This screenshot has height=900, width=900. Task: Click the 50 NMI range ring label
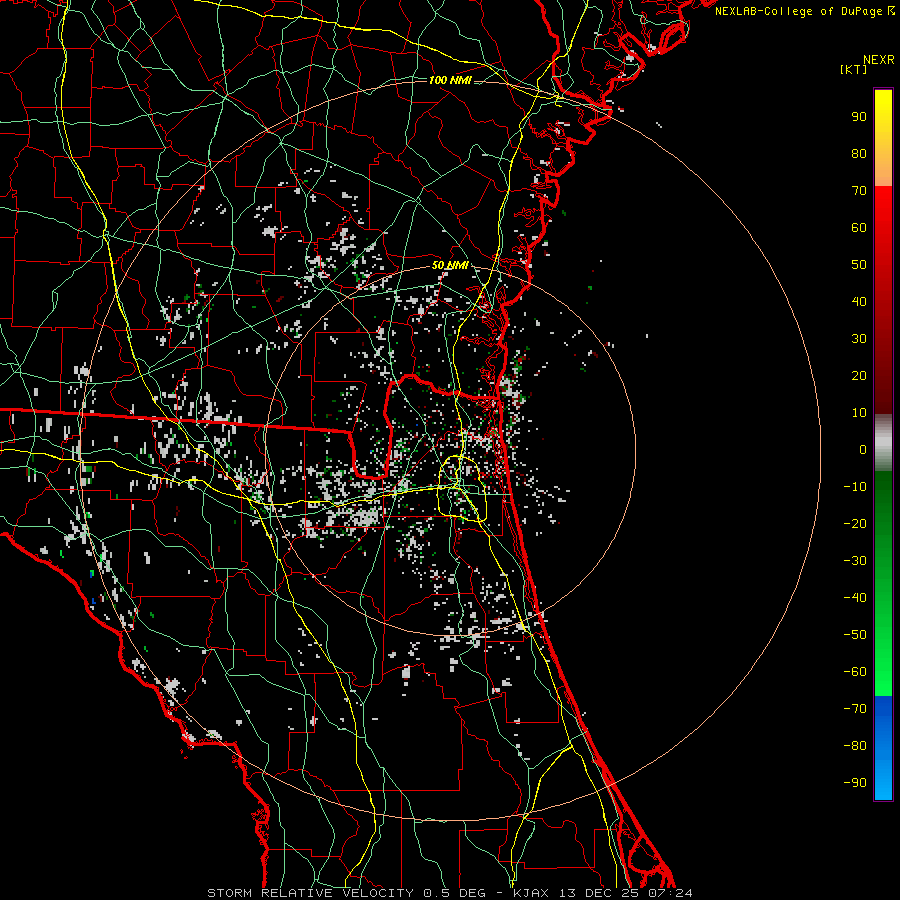(450, 265)
